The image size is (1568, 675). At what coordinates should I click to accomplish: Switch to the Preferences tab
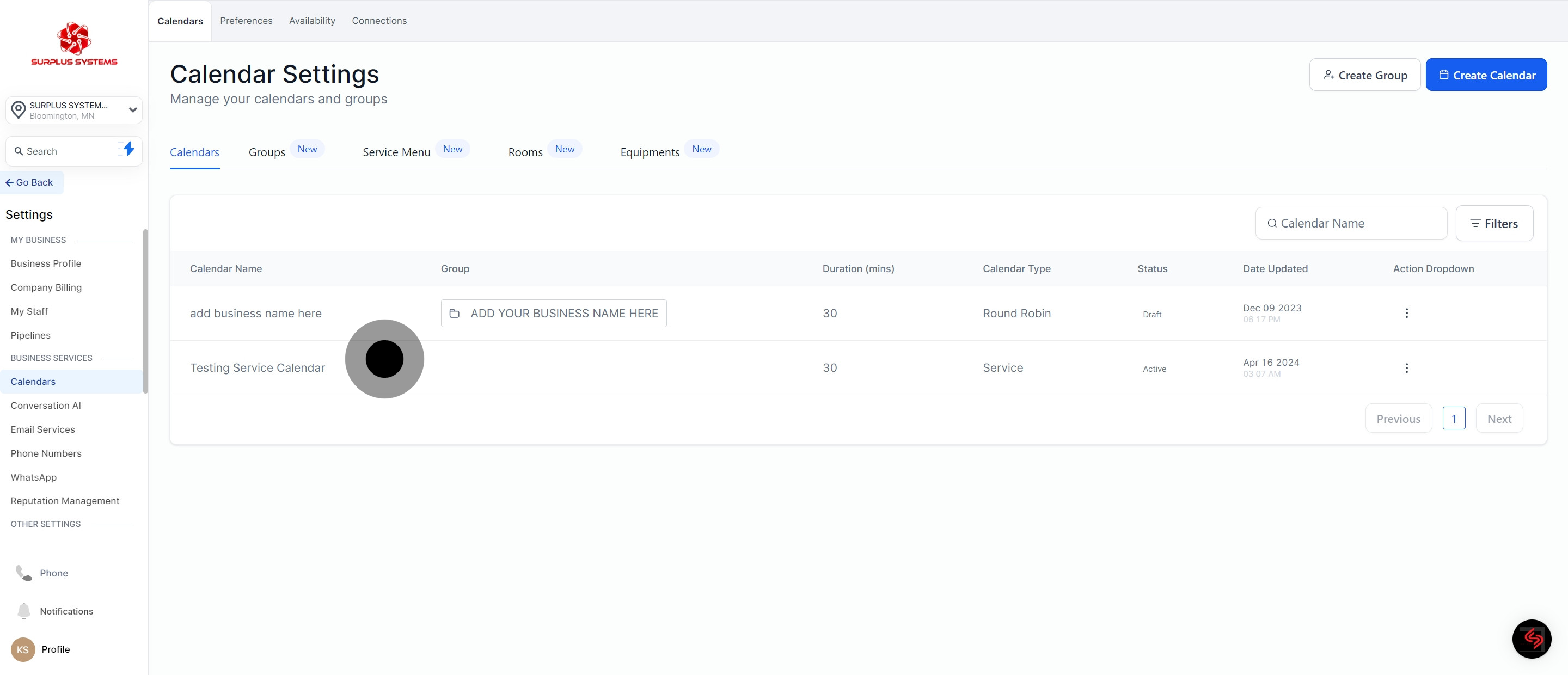(246, 21)
